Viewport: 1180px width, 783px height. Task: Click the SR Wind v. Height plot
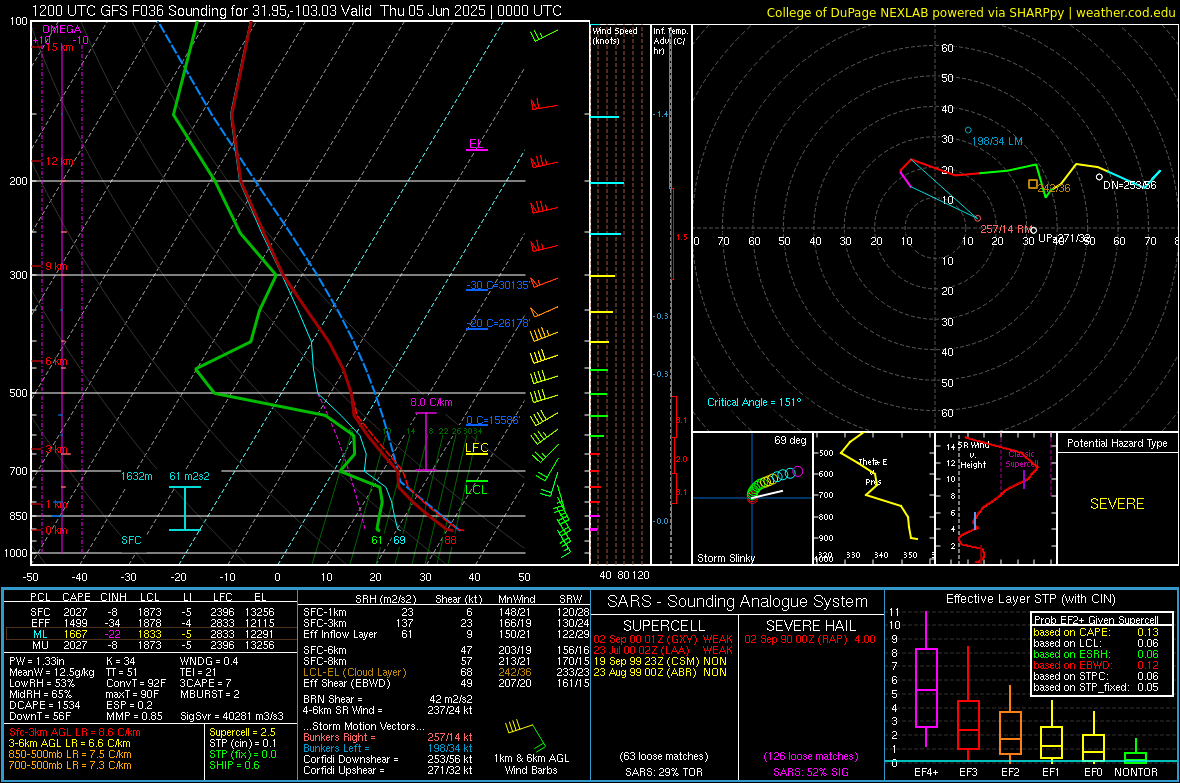point(995,498)
